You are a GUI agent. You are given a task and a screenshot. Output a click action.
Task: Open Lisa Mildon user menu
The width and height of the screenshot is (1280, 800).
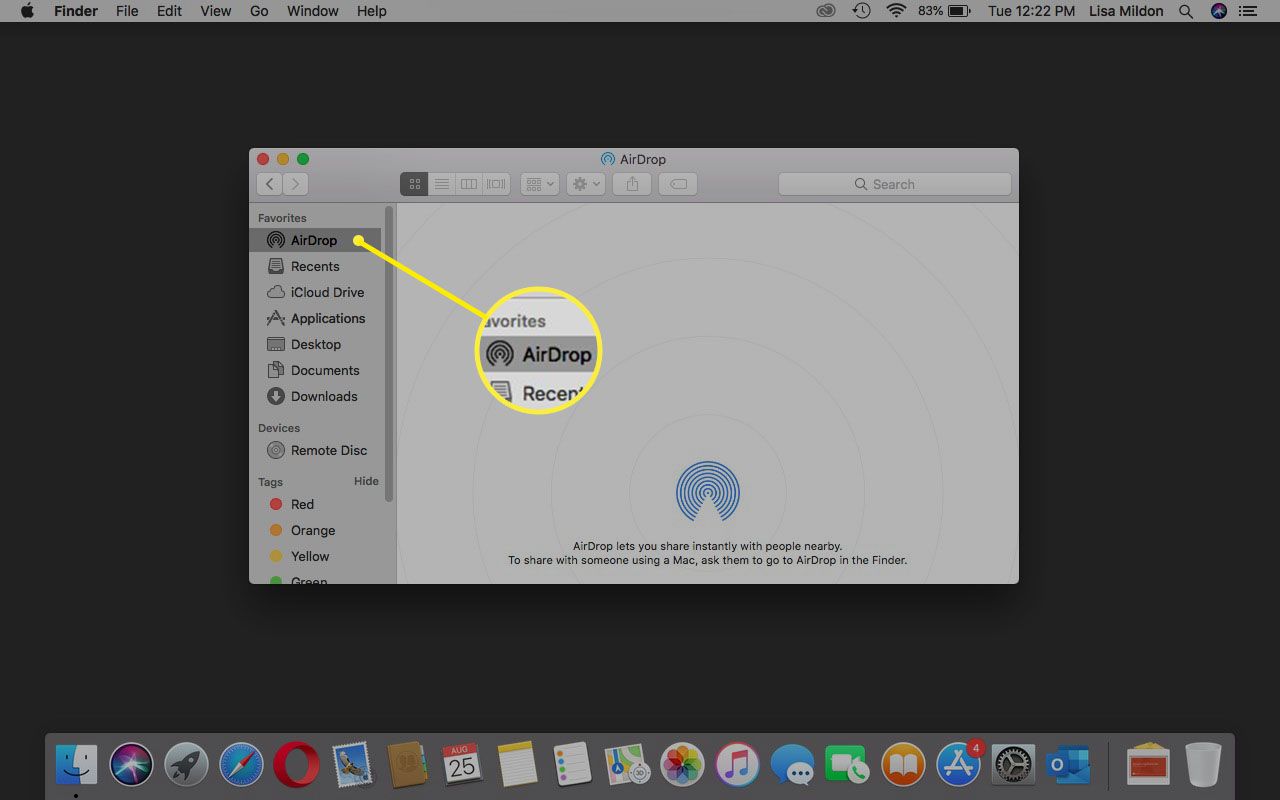(x=1126, y=11)
